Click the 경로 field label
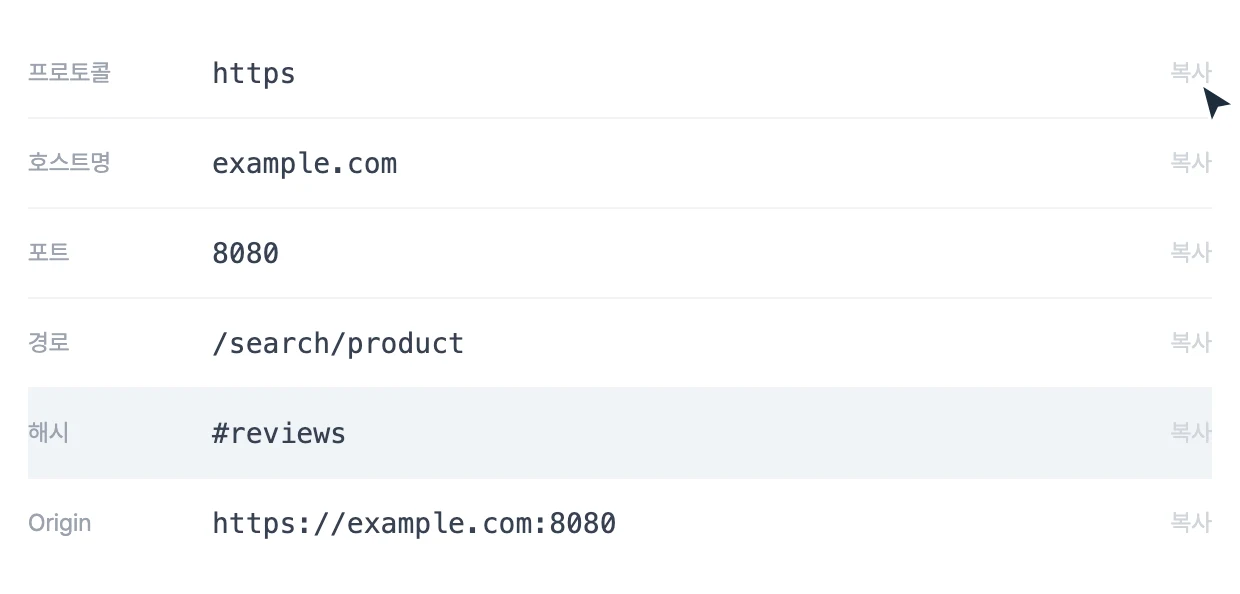Viewport: 1240px width, 594px height. coord(49,343)
